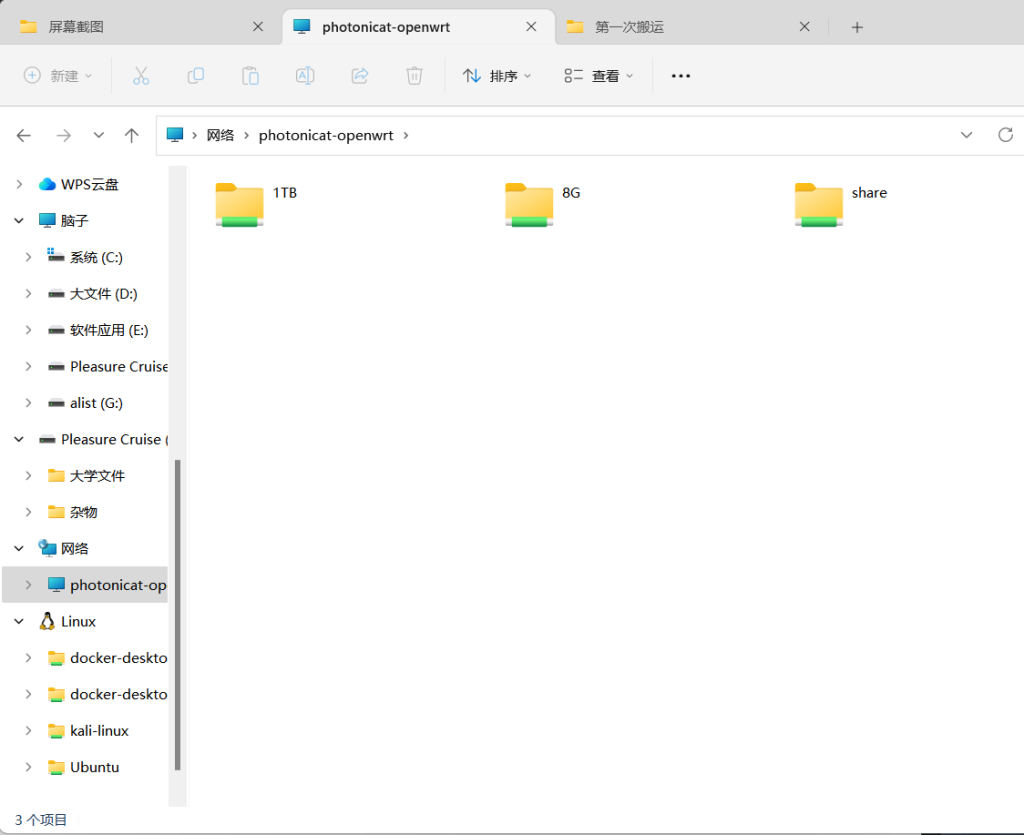Open the 查看 view dropdown
The height and width of the screenshot is (835, 1024).
coord(600,76)
